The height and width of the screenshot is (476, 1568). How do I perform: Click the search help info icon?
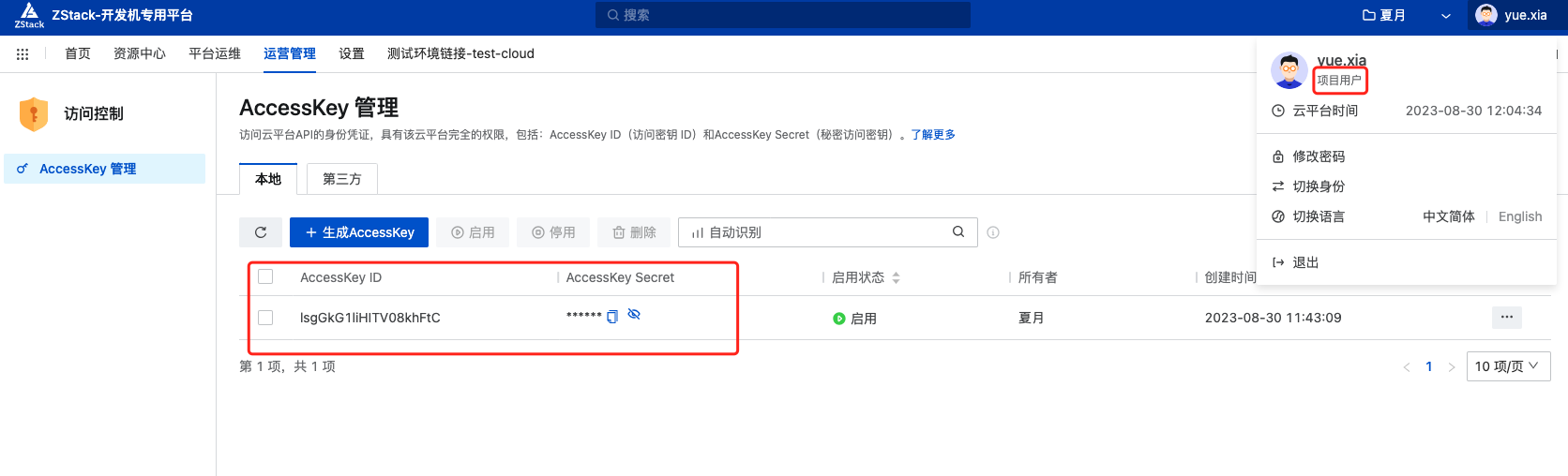click(993, 232)
